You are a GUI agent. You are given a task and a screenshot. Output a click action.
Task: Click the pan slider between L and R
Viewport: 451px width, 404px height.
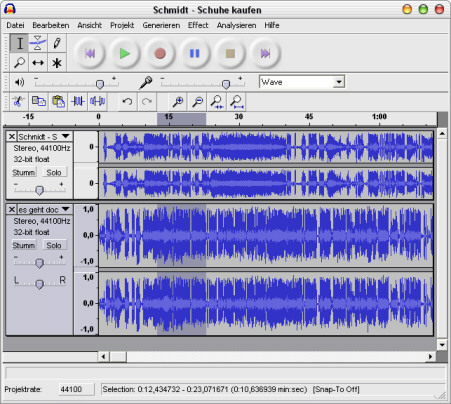[x=39, y=284]
